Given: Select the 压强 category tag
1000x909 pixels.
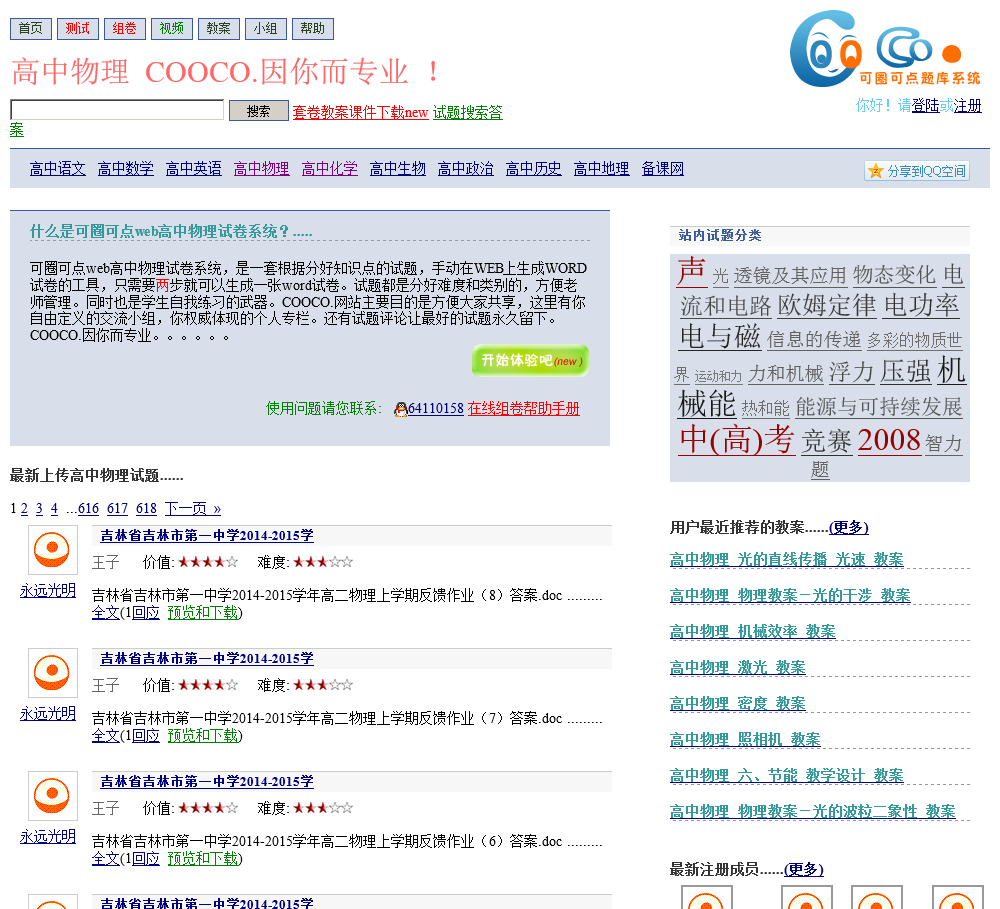Looking at the screenshot, I should (x=906, y=372).
